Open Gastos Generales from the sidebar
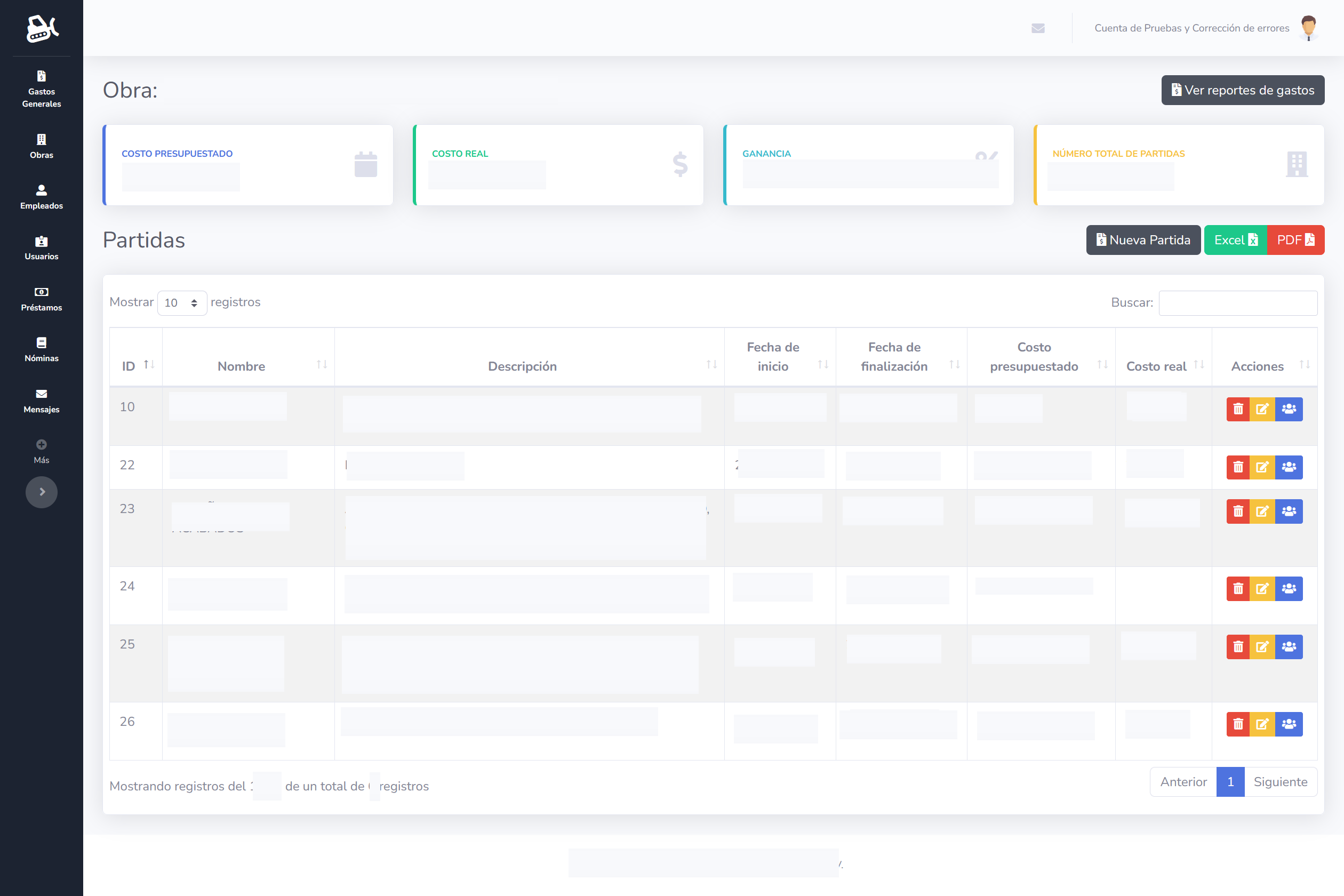Viewport: 1344px width, 896px height. click(x=41, y=90)
